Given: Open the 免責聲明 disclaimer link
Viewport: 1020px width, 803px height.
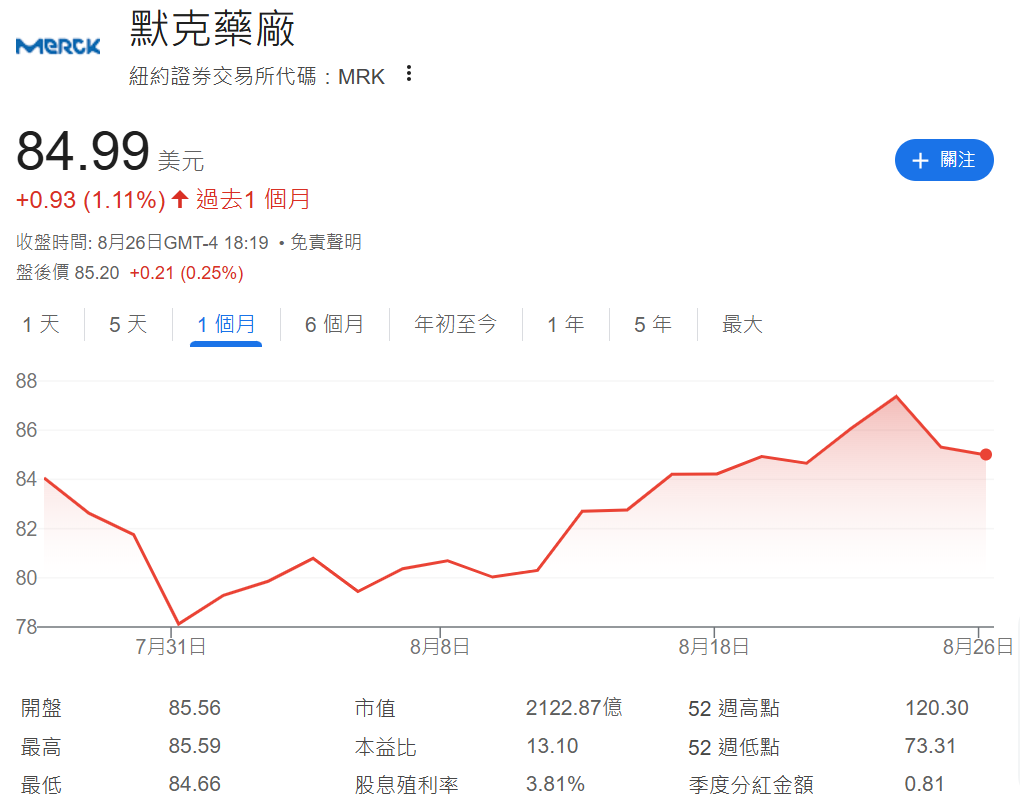Looking at the screenshot, I should click(326, 243).
